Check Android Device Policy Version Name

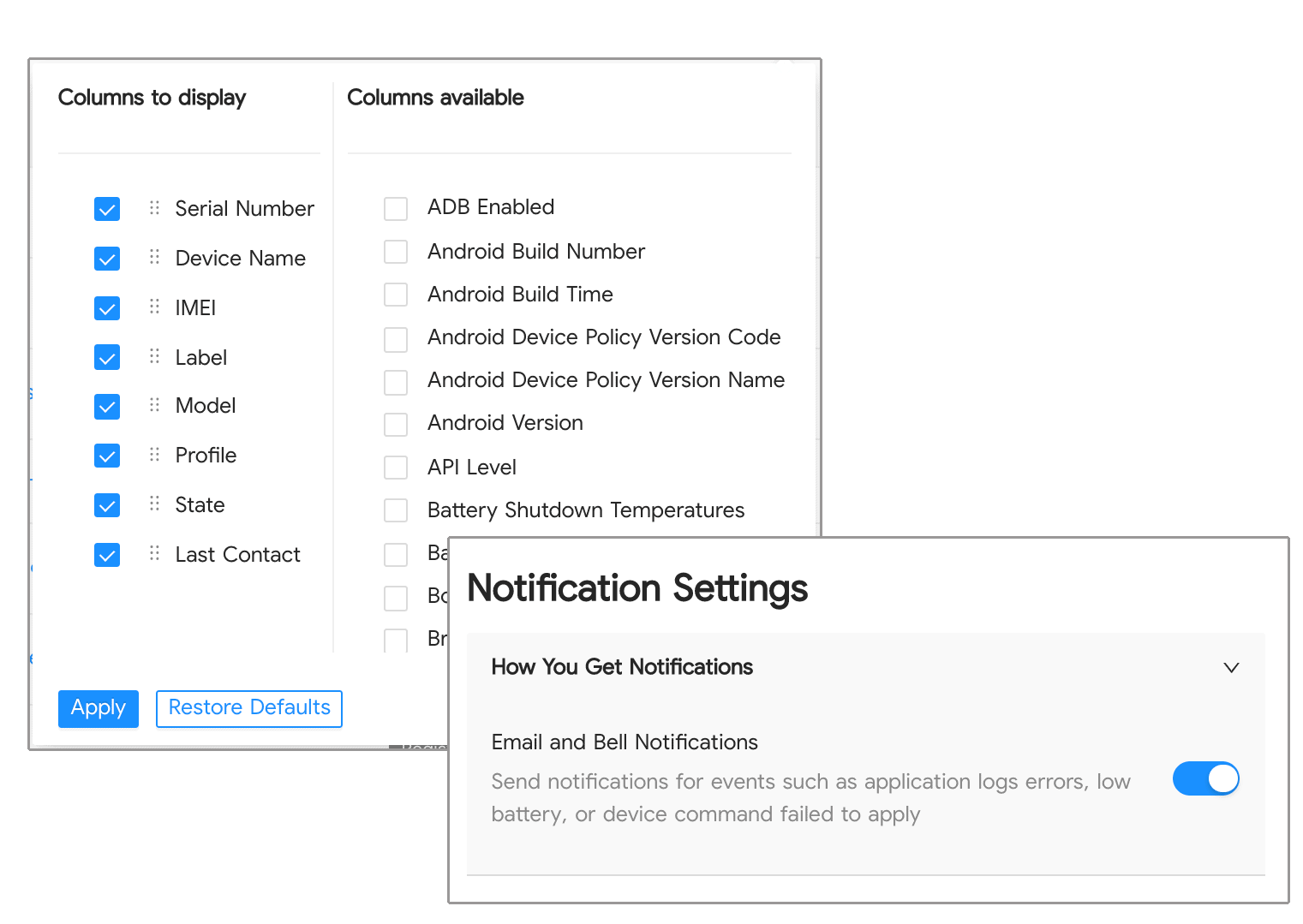395,382
